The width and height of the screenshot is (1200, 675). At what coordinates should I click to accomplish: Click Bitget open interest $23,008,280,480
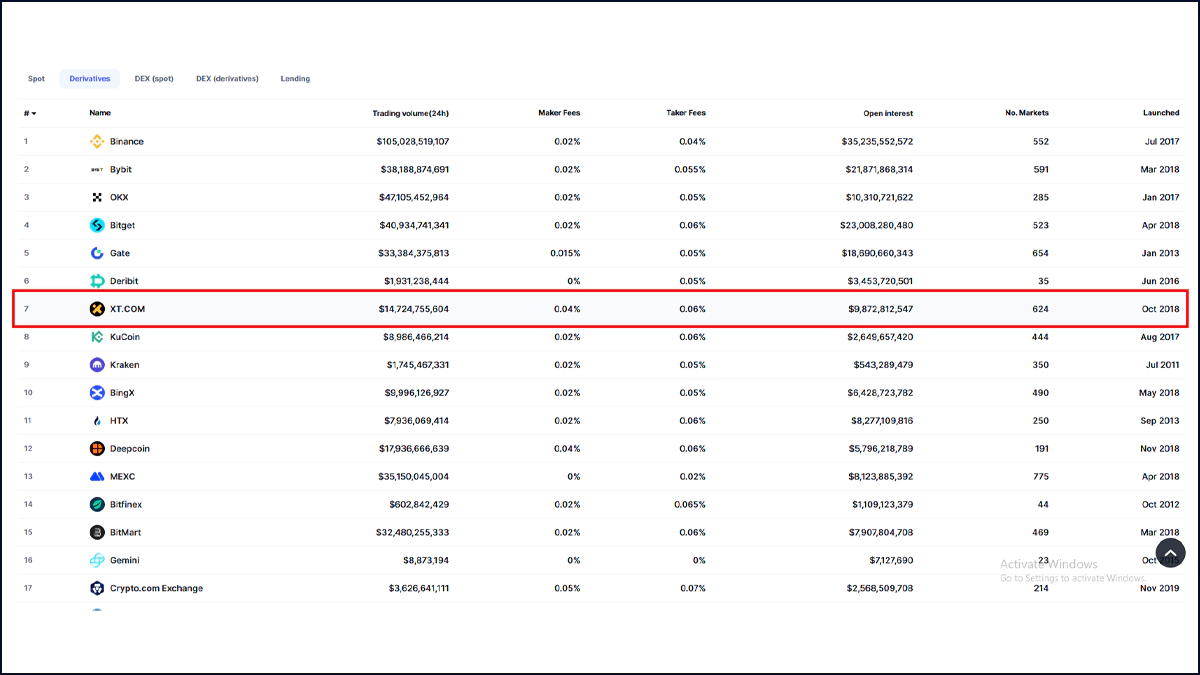[x=877, y=226]
